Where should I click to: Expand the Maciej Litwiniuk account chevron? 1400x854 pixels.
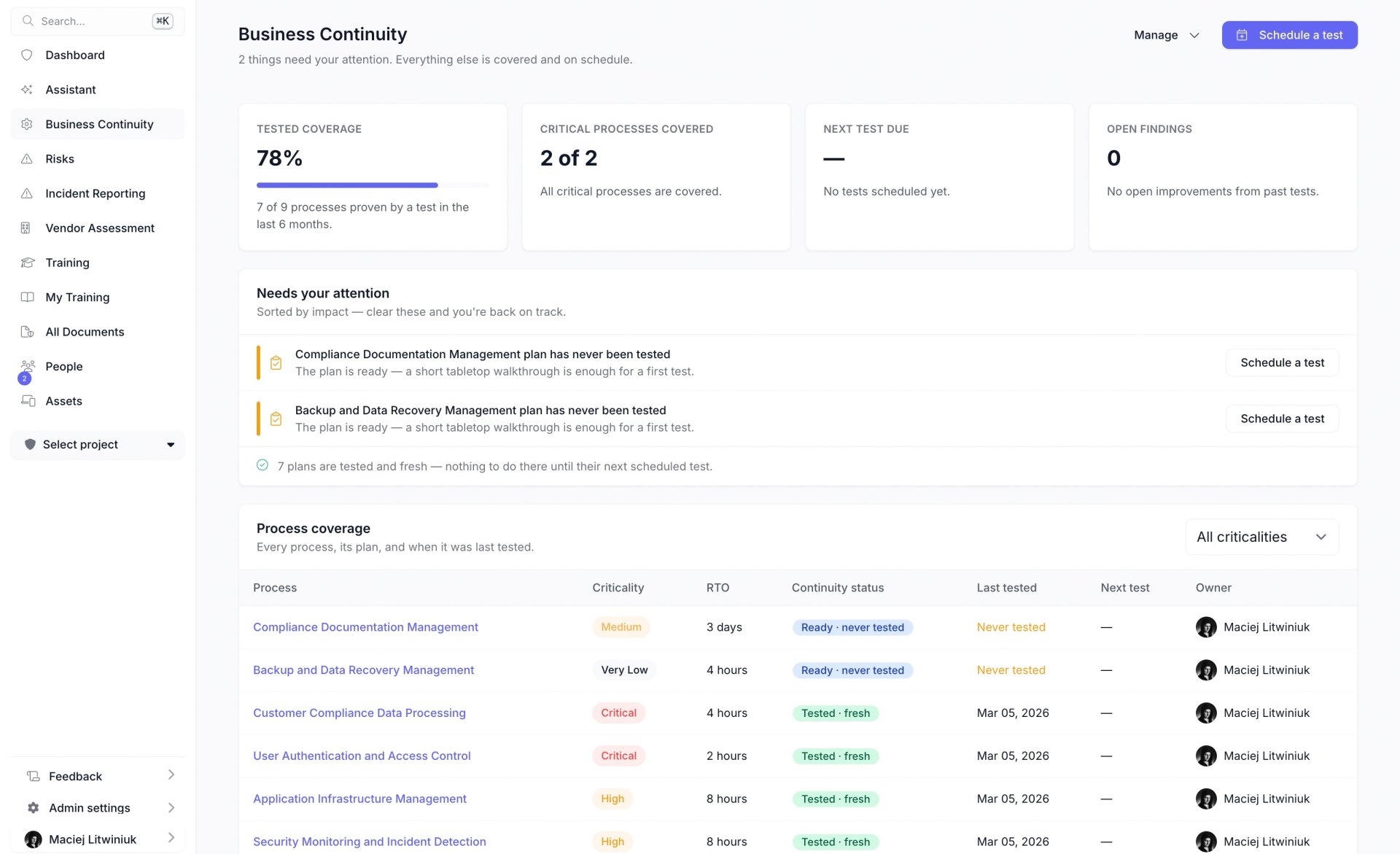[171, 838]
